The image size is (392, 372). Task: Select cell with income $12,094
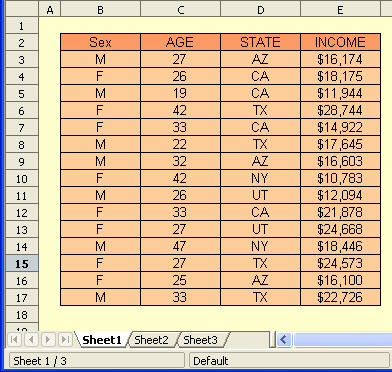coord(340,195)
